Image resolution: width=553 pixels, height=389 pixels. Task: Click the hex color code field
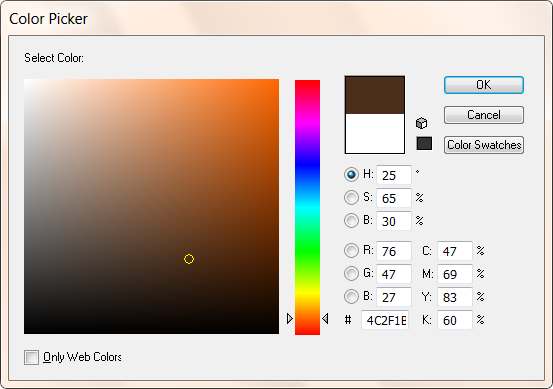coord(385,320)
